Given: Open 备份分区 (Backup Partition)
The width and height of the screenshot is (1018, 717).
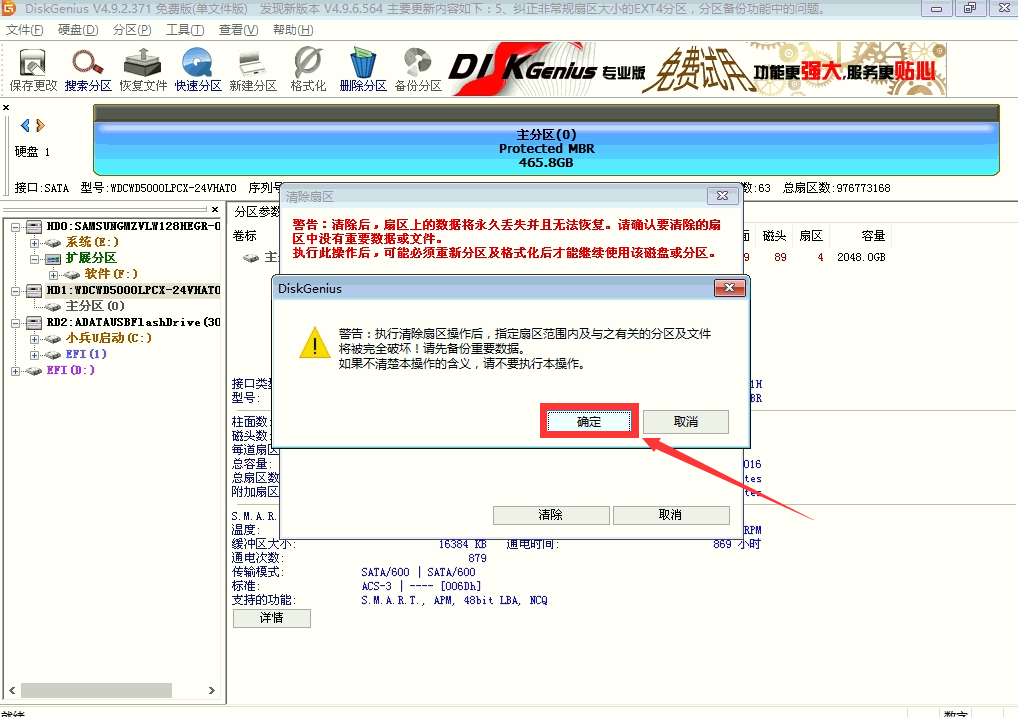Looking at the screenshot, I should tap(417, 67).
